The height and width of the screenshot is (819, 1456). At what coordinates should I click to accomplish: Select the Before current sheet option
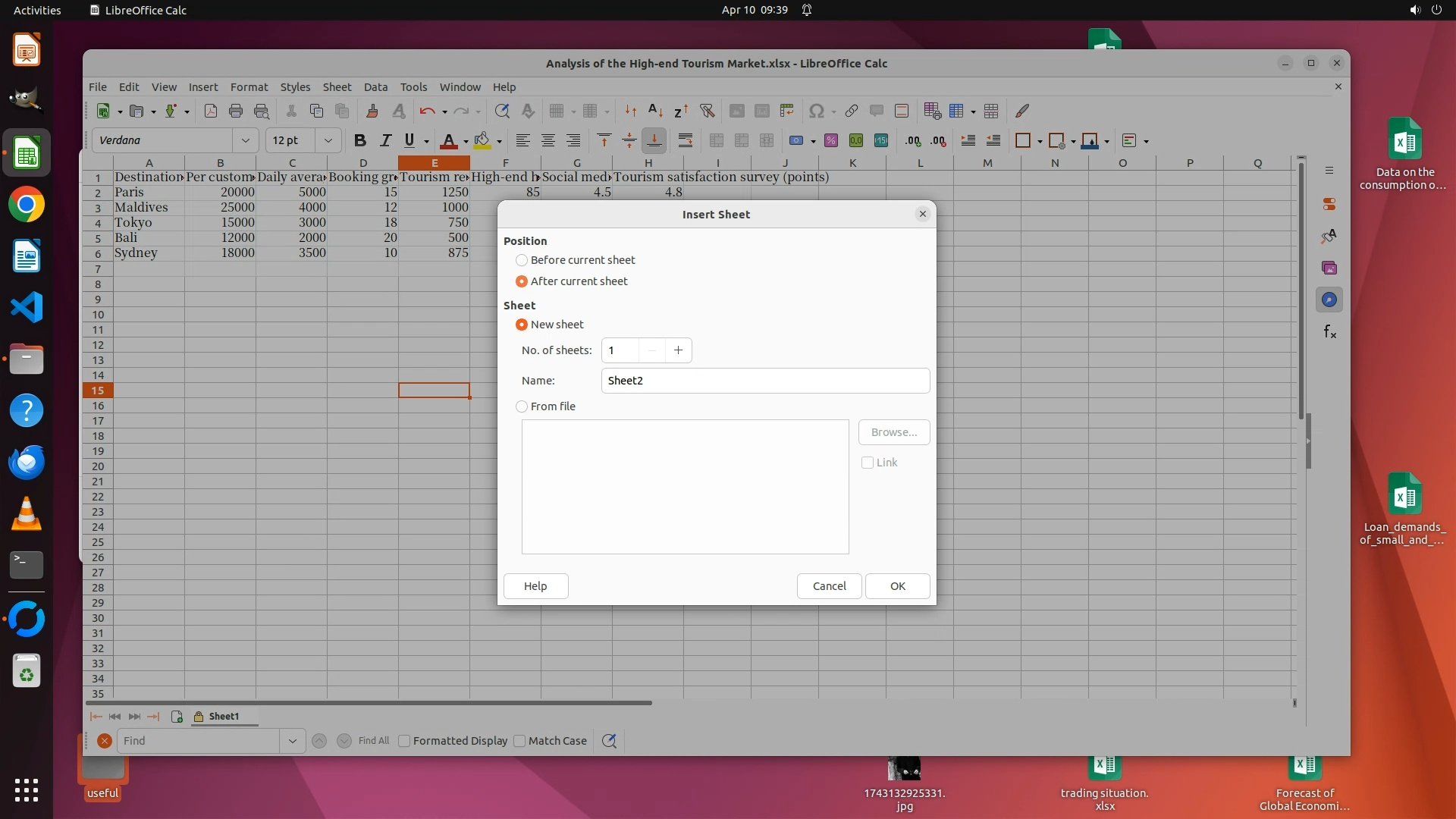(522, 260)
